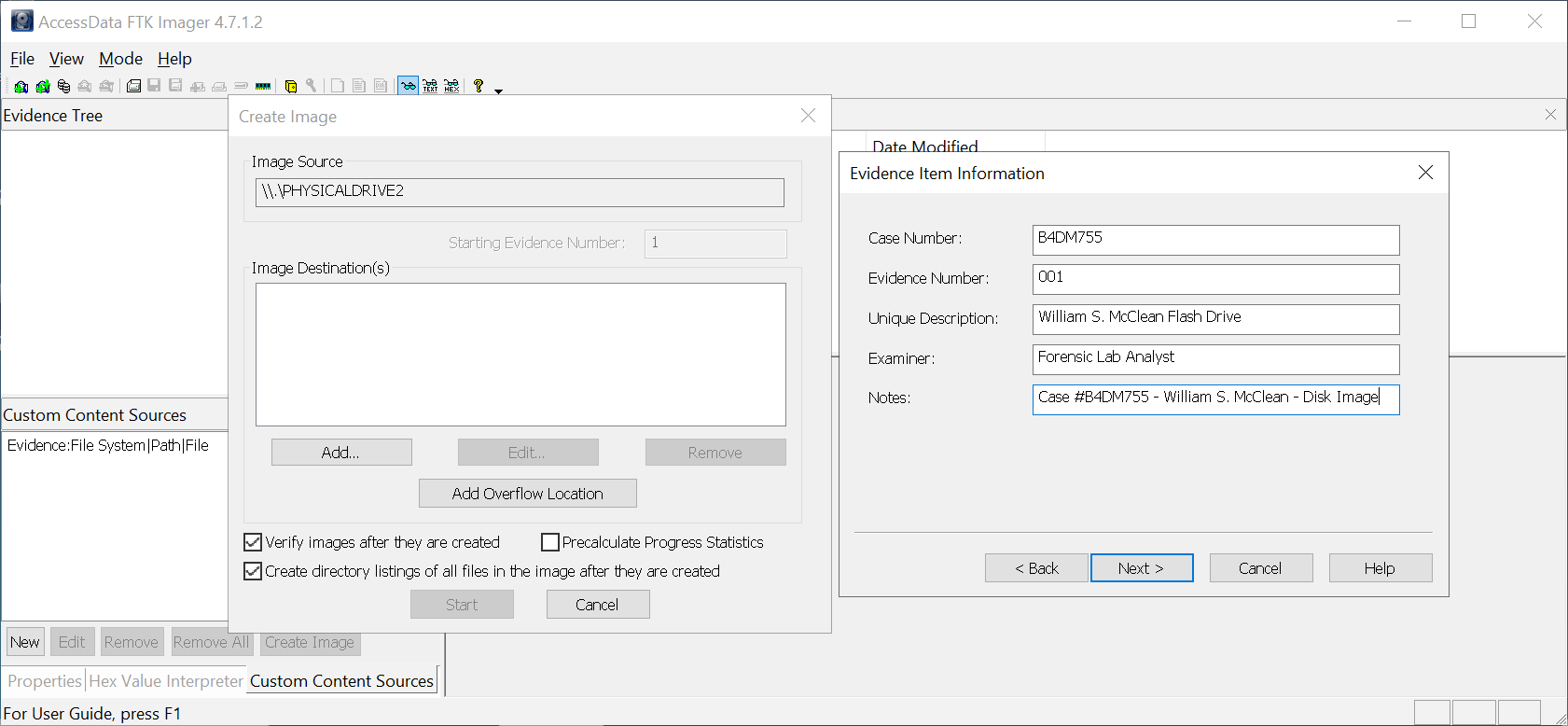Switch to TEXT view mode glasses icon
The width and height of the screenshot is (1568, 726).
(430, 87)
